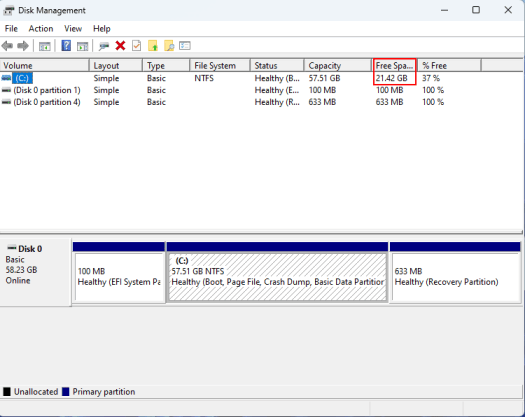The image size is (525, 417).
Task: Sort by Type column header
Action: 166,65
